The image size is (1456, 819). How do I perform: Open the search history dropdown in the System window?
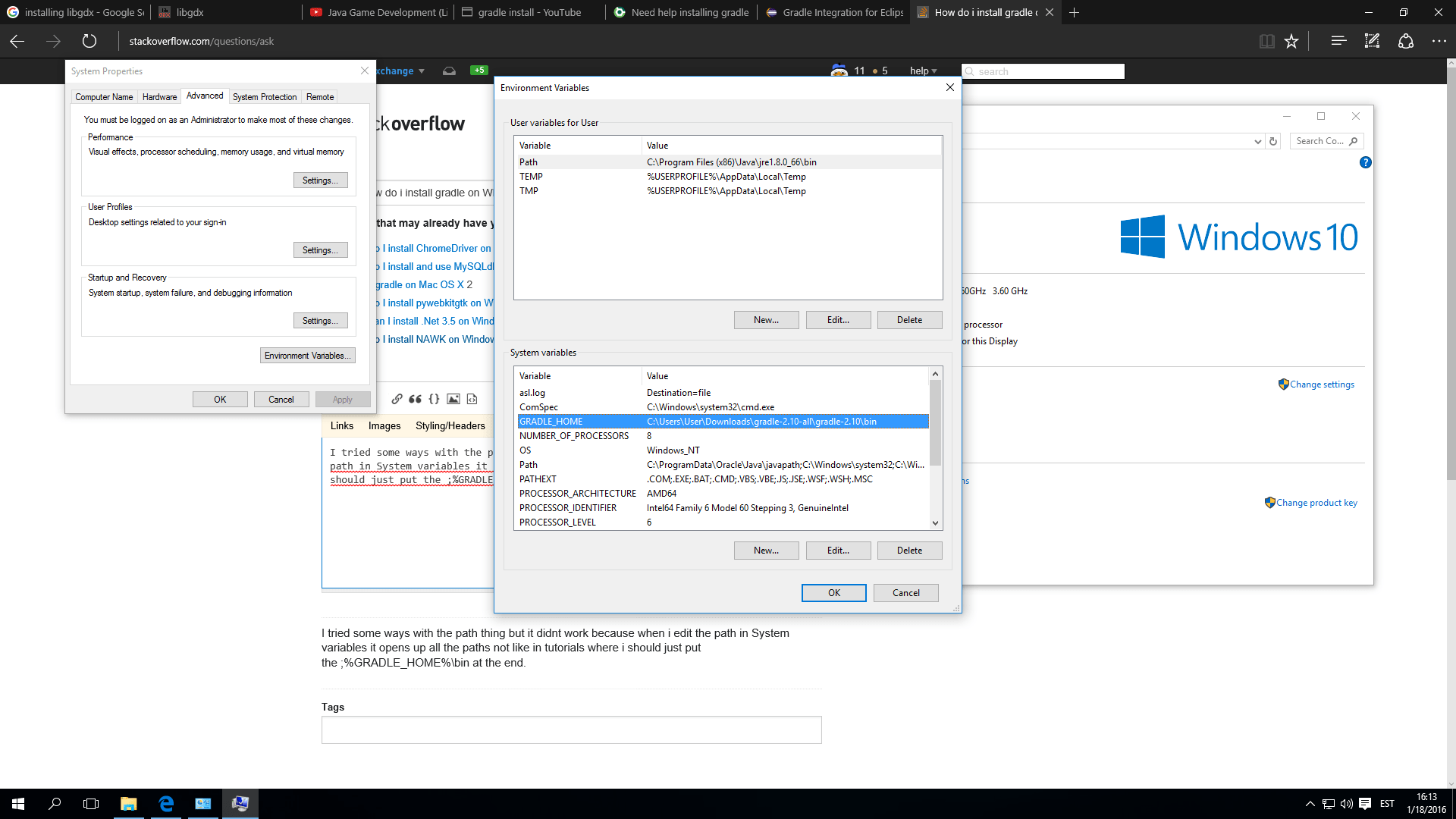(x=1259, y=141)
